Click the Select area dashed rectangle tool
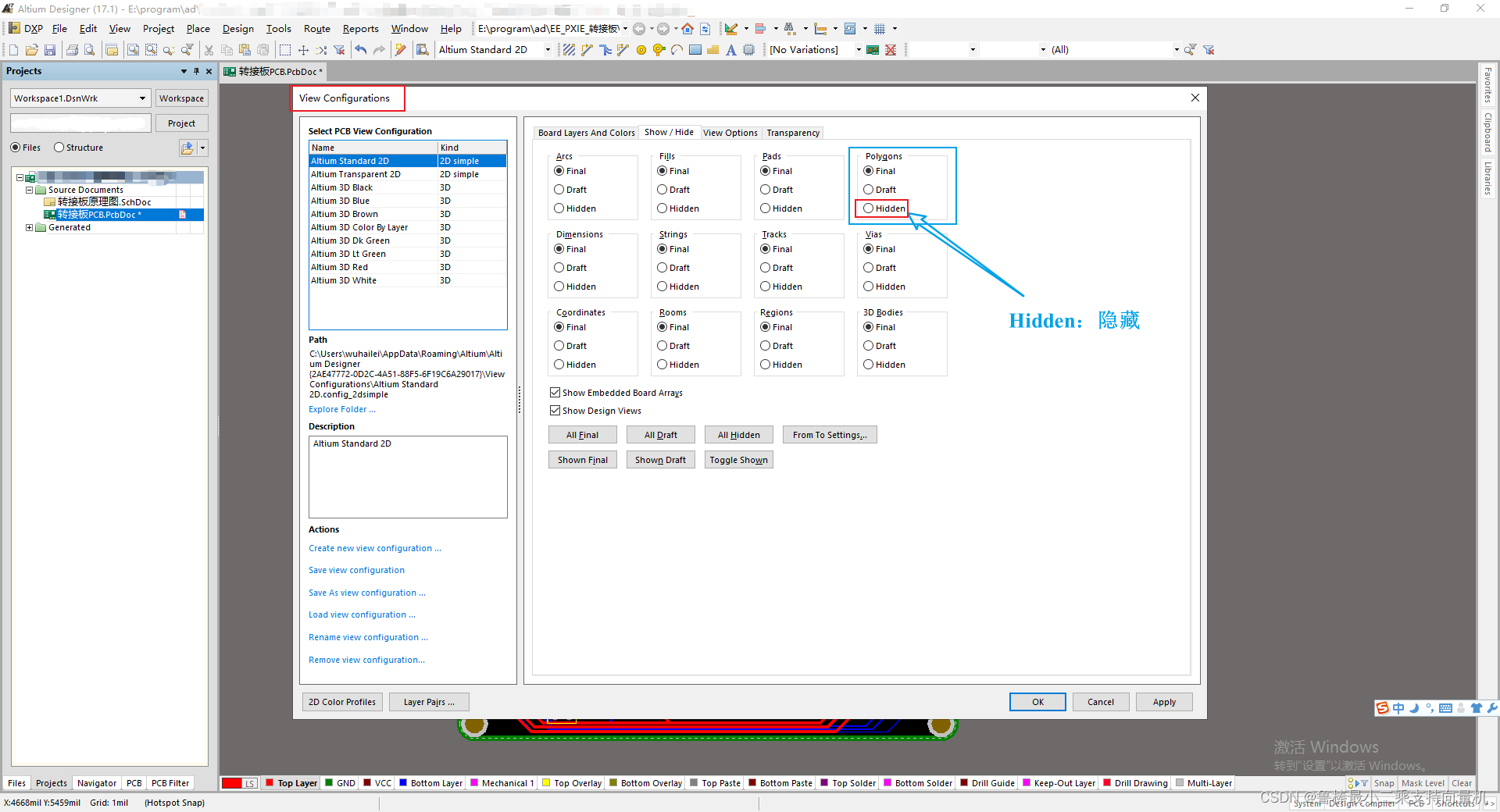This screenshot has height=812, width=1500. tap(285, 50)
